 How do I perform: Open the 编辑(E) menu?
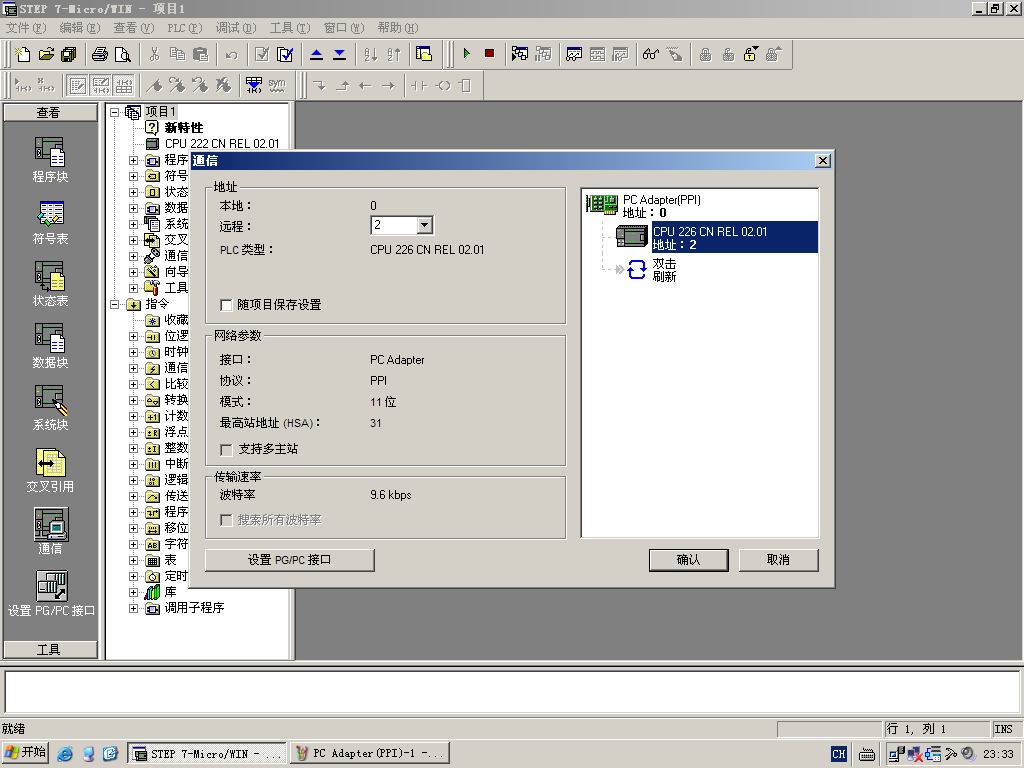[x=80, y=27]
